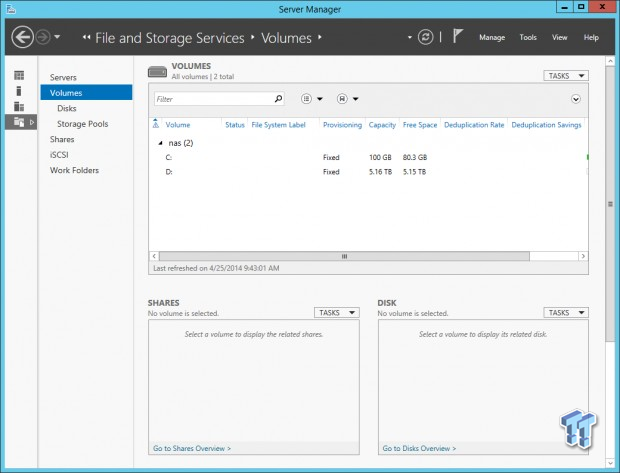Click the 80.3 GB free space cell

click(x=415, y=157)
